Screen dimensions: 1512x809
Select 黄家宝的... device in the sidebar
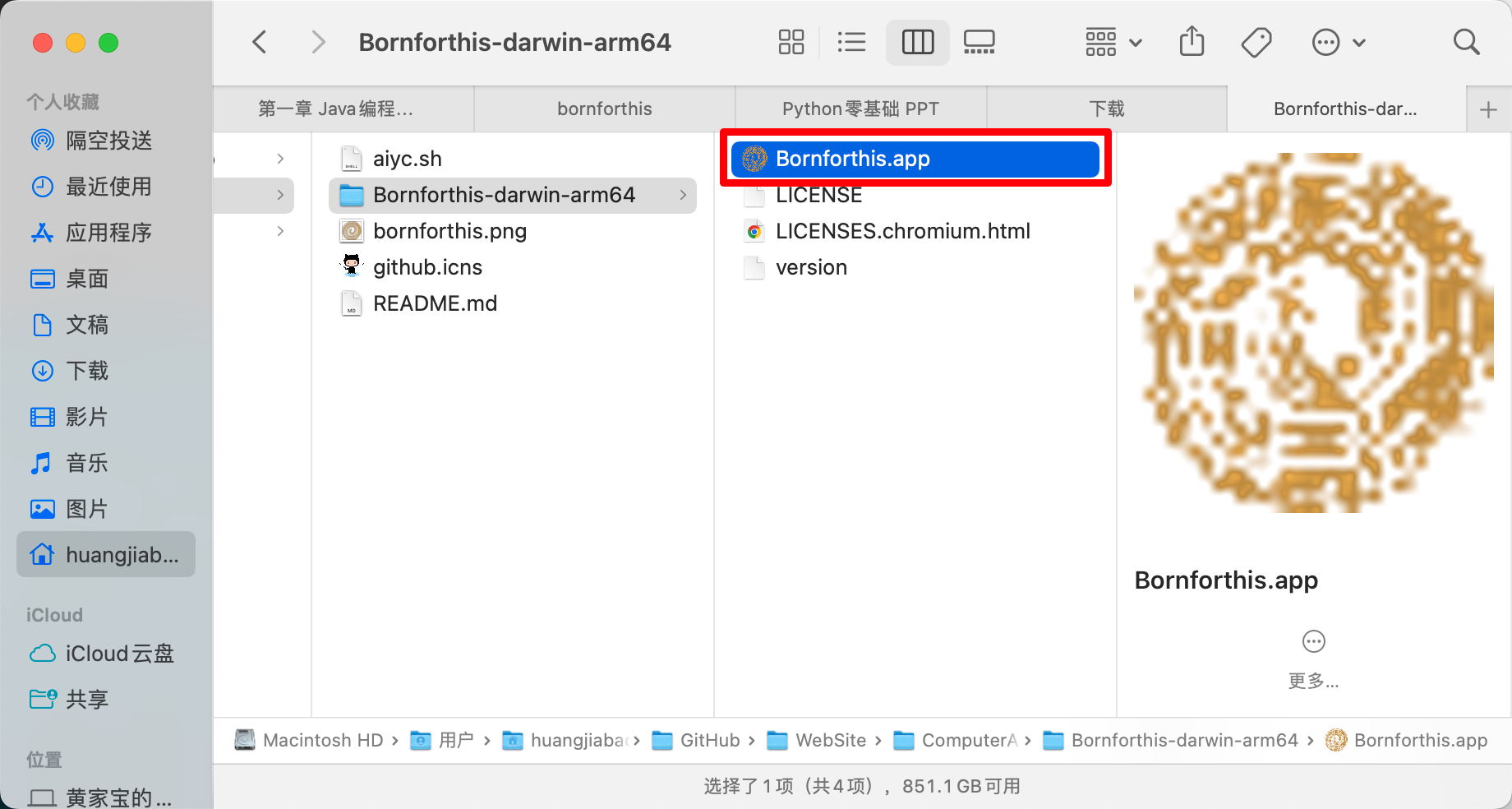(106, 797)
